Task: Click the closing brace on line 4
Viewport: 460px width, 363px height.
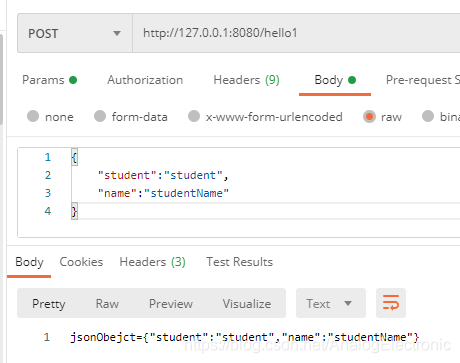Action: tap(74, 211)
